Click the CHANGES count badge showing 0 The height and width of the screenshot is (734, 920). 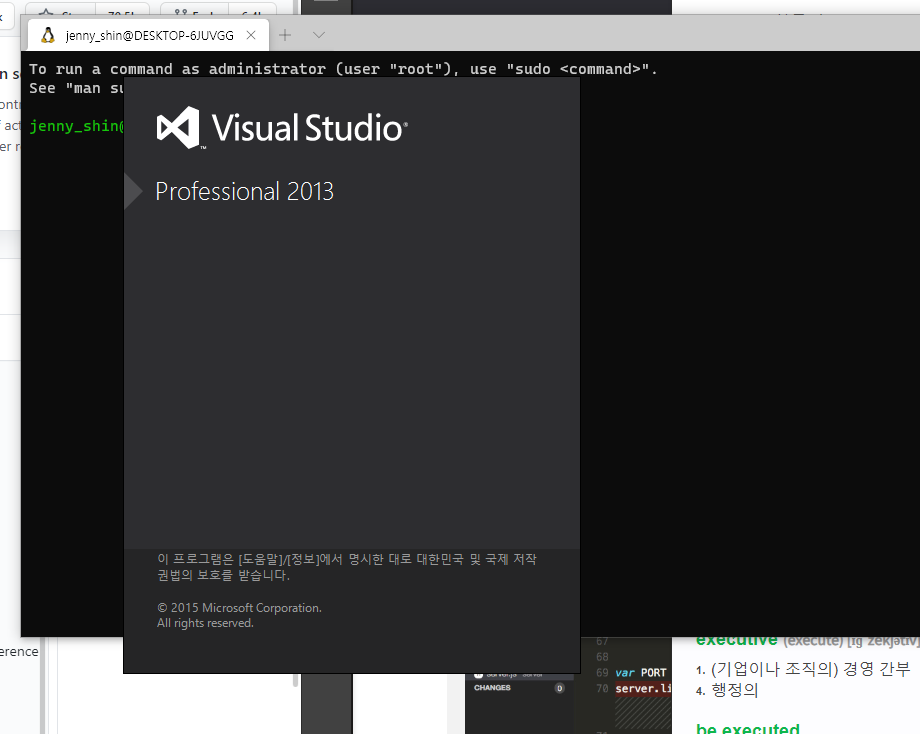pos(560,688)
